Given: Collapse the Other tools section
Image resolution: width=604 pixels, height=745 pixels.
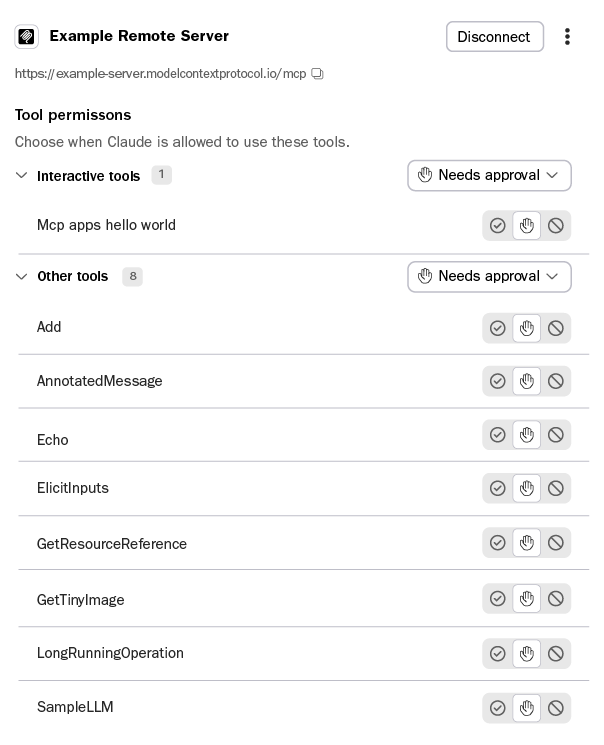Looking at the screenshot, I should click(21, 276).
